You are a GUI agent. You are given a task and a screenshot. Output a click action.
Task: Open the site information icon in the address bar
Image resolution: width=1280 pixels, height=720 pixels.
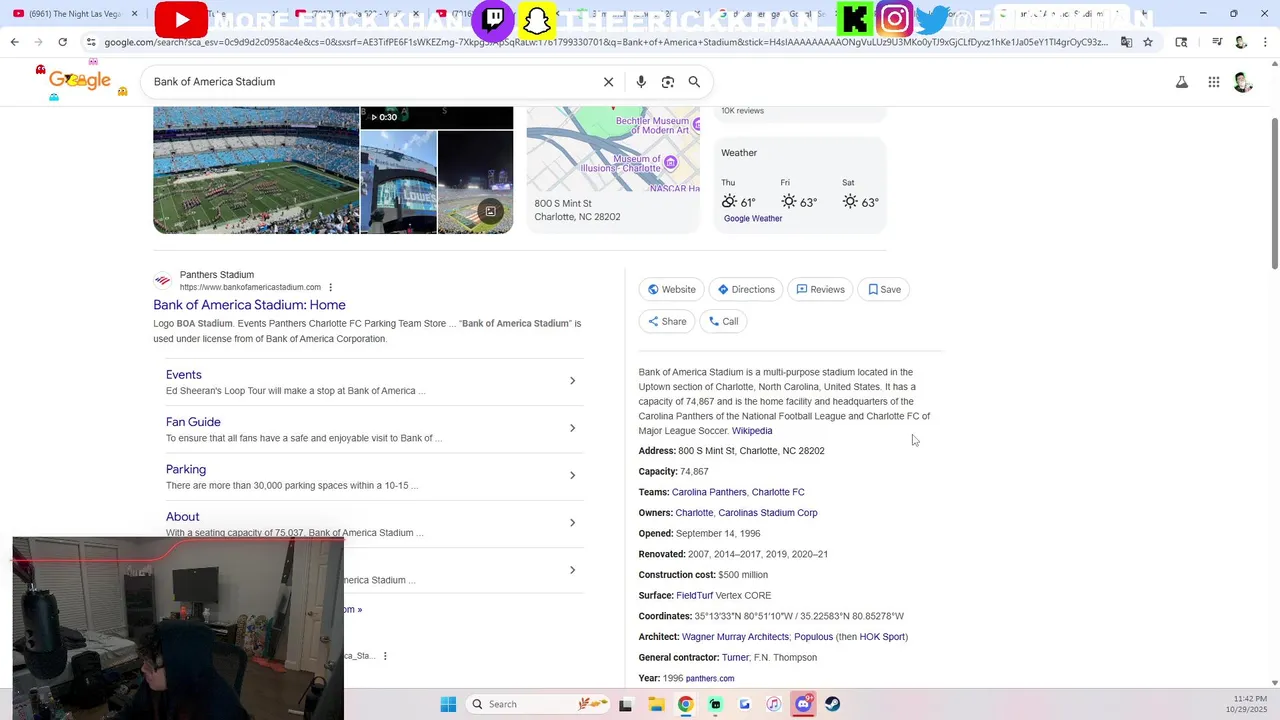click(x=91, y=42)
